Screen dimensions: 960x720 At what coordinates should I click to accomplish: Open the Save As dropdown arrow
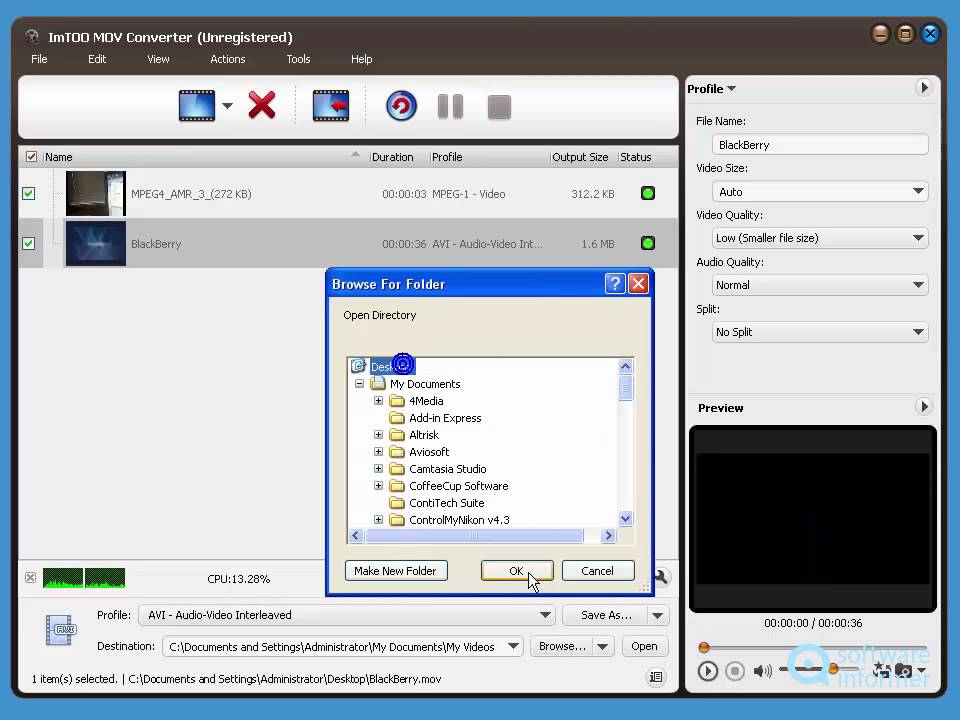tap(658, 615)
